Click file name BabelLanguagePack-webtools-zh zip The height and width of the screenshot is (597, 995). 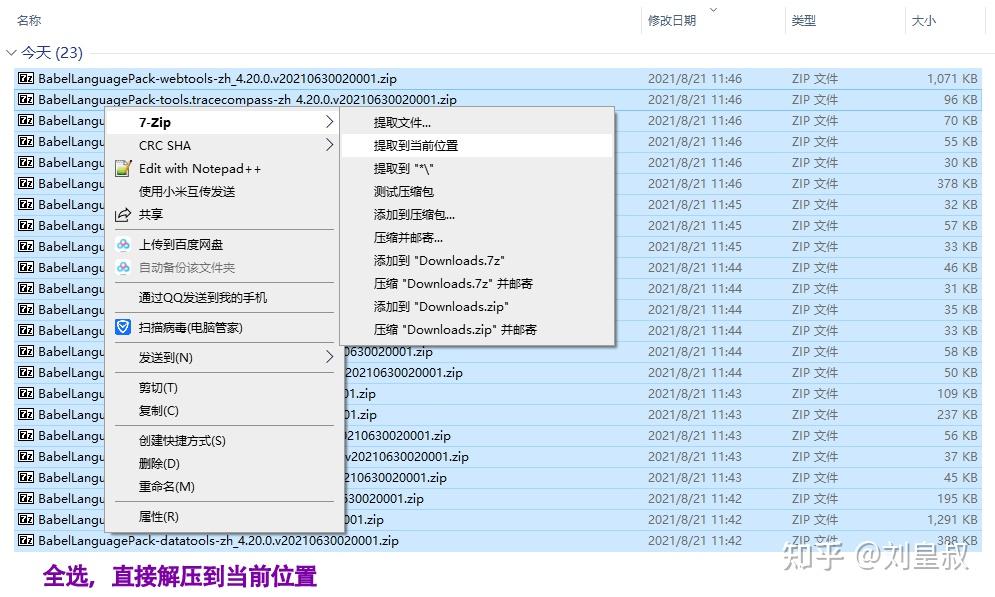tap(217, 79)
